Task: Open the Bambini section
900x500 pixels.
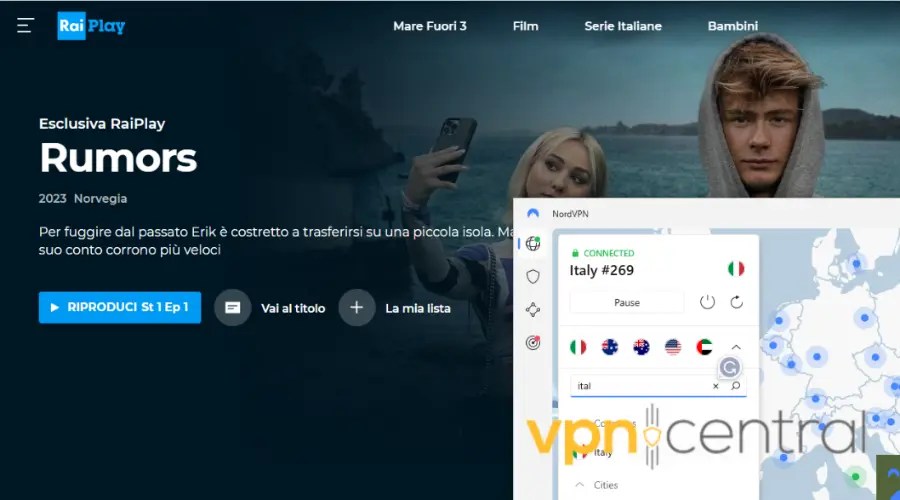Action: (x=732, y=26)
